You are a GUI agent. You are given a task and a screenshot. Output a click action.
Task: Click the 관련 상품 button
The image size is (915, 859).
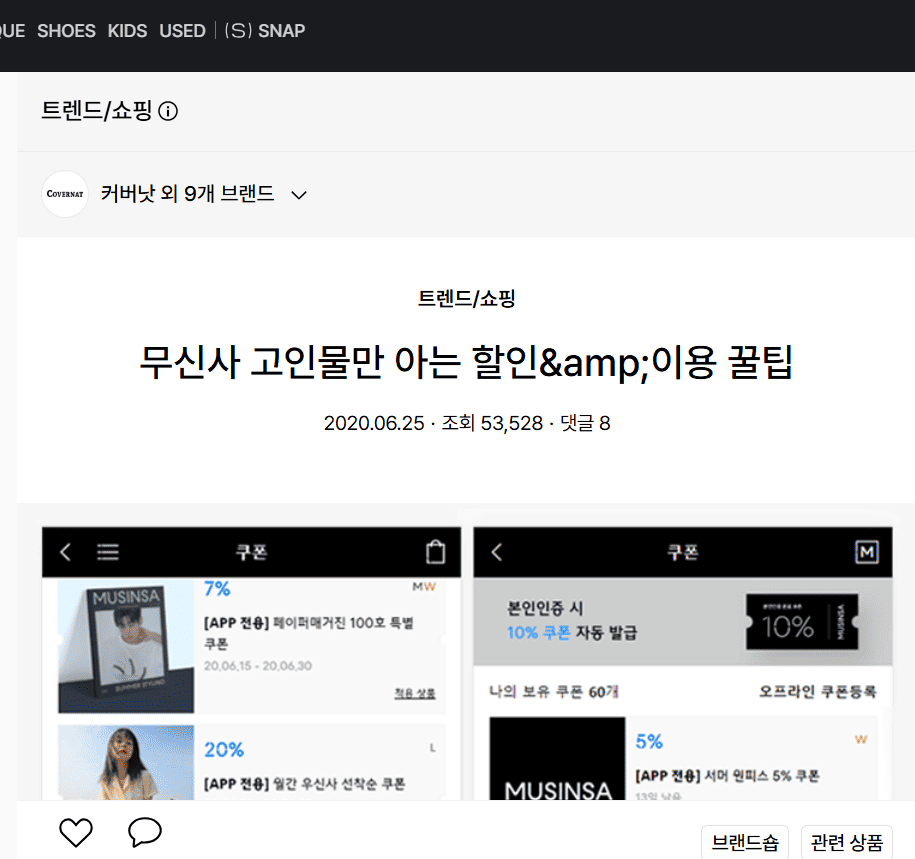point(847,842)
